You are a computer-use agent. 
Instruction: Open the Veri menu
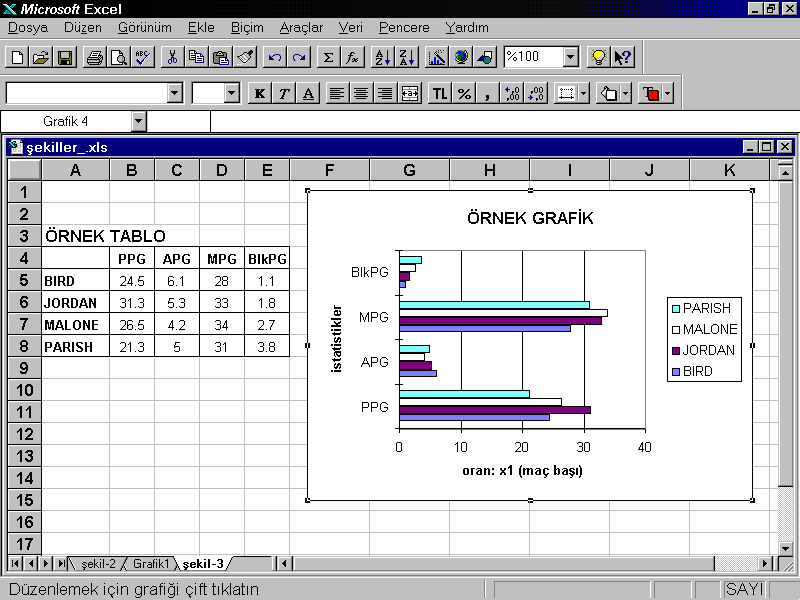coord(351,28)
